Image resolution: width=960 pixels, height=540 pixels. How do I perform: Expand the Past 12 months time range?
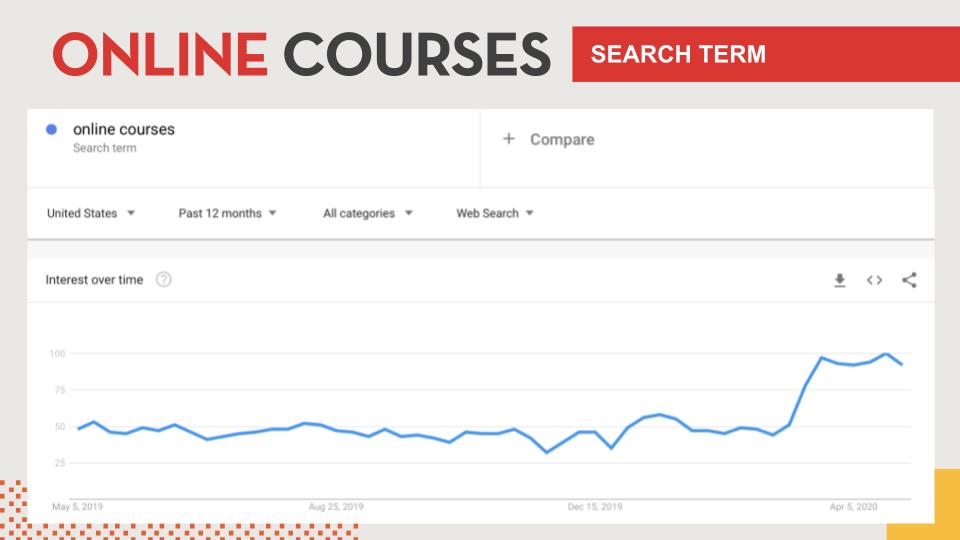pyautogui.click(x=227, y=213)
